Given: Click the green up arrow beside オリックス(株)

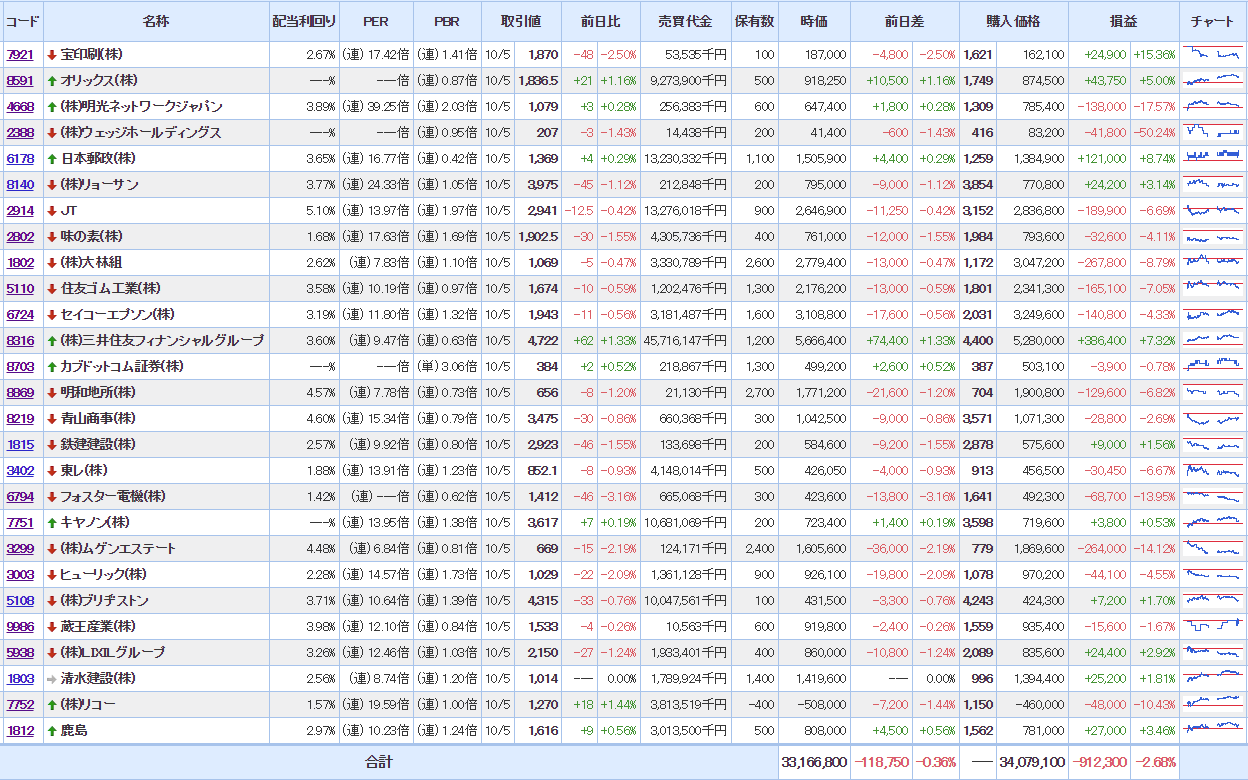Looking at the screenshot, I should click(x=52, y=81).
